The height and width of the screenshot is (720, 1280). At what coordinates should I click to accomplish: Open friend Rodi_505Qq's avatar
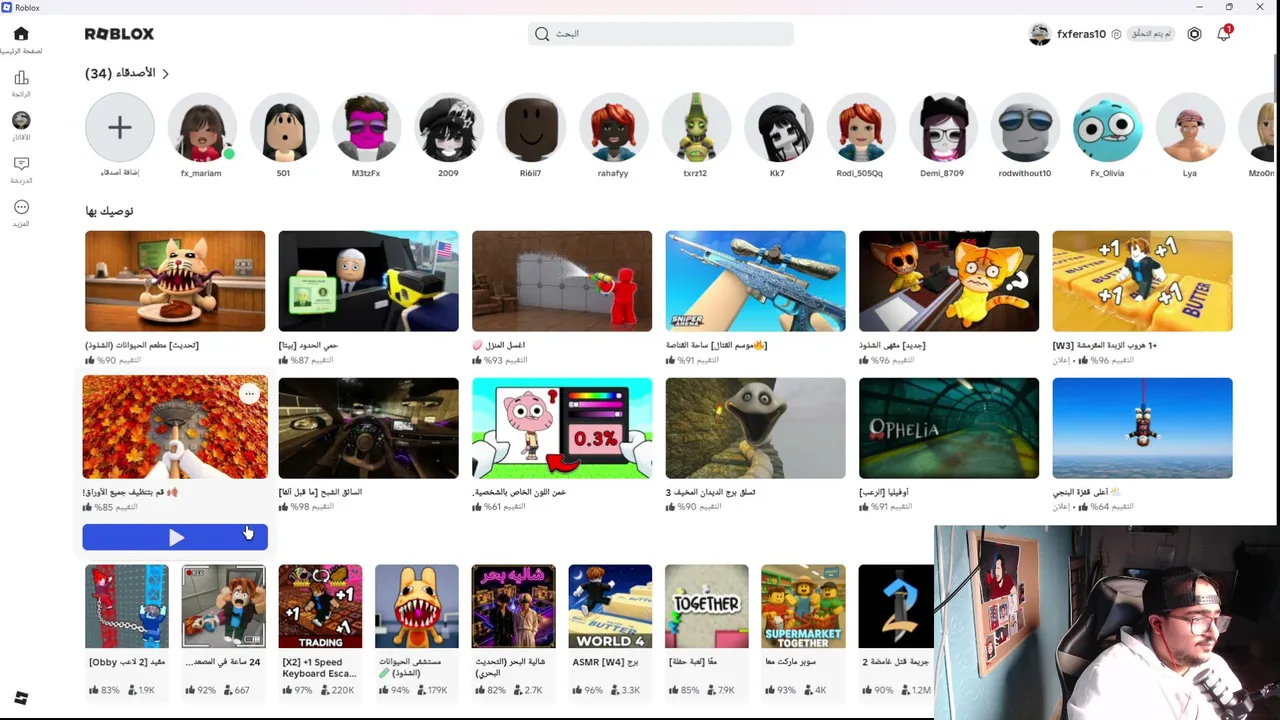860,127
